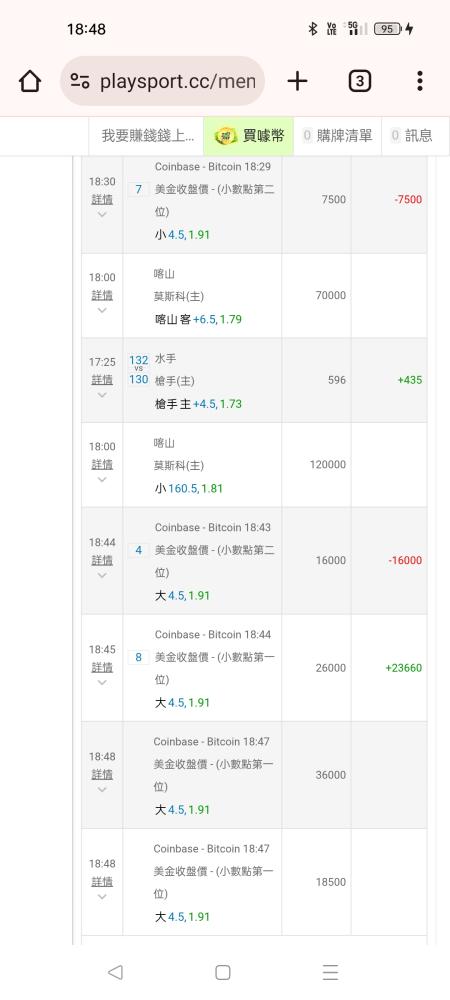
Task: Expand chevron under the 18:45 Bitcoin bet
Action: [x=102, y=682]
